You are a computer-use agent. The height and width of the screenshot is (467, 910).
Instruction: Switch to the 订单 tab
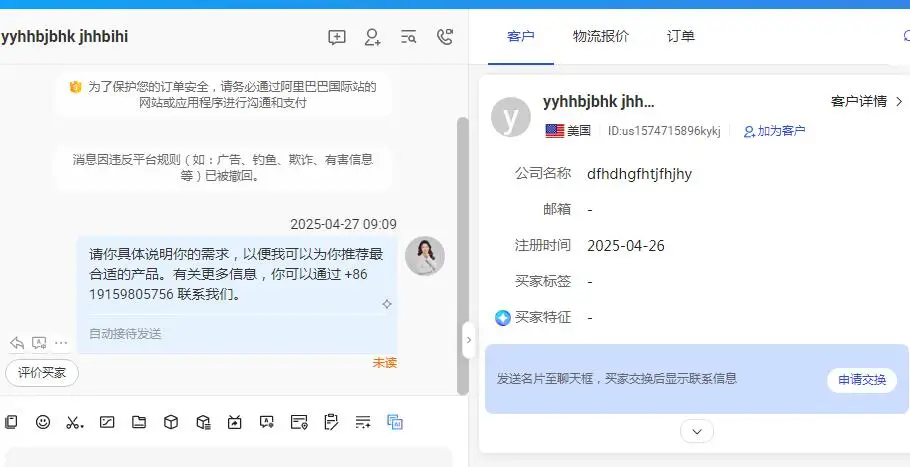681,37
